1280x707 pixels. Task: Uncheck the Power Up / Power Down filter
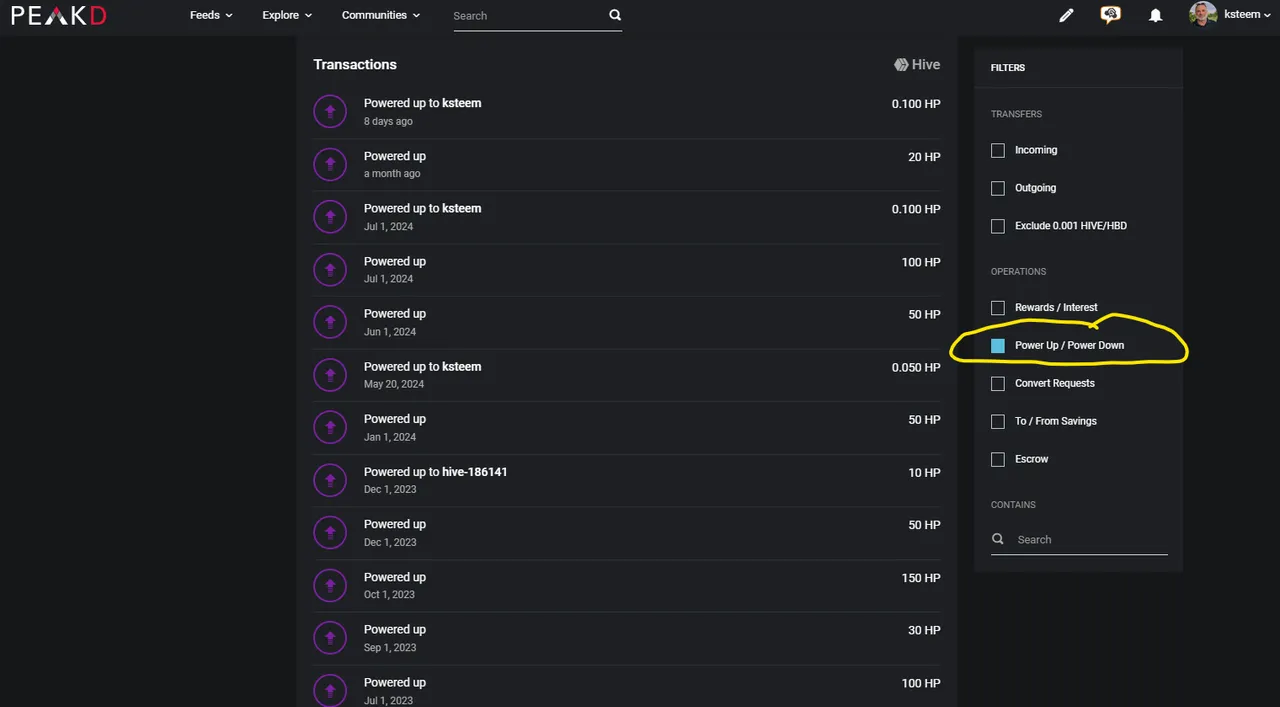point(998,346)
